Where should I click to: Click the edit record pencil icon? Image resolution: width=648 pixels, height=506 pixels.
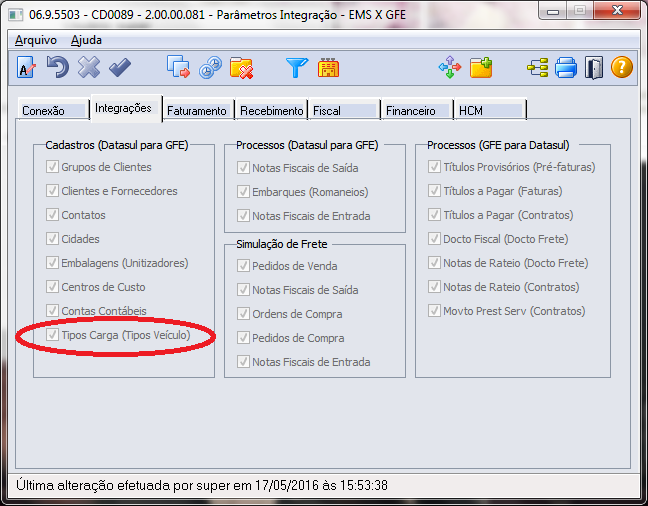26,67
